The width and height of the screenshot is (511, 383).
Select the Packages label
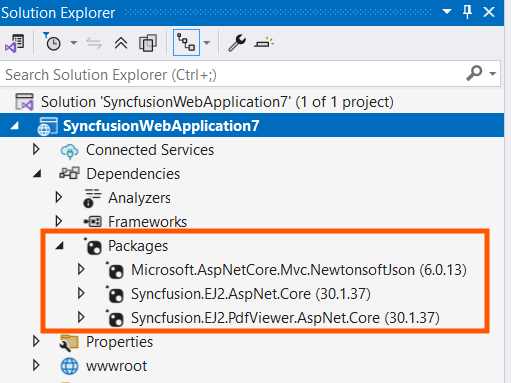click(x=138, y=246)
